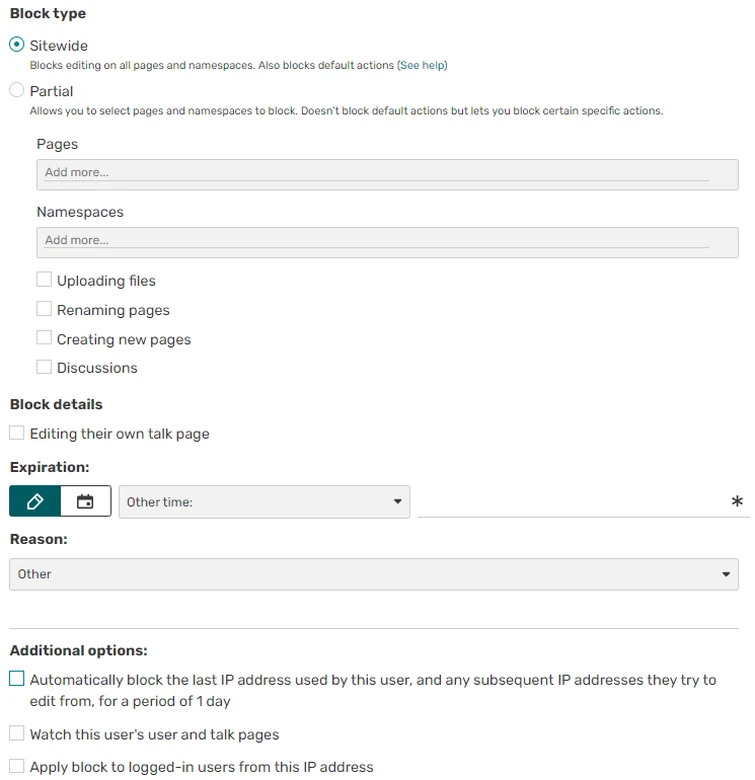755x780 pixels.
Task: Check Watch this user's user and talk pages
Action: click(x=17, y=734)
